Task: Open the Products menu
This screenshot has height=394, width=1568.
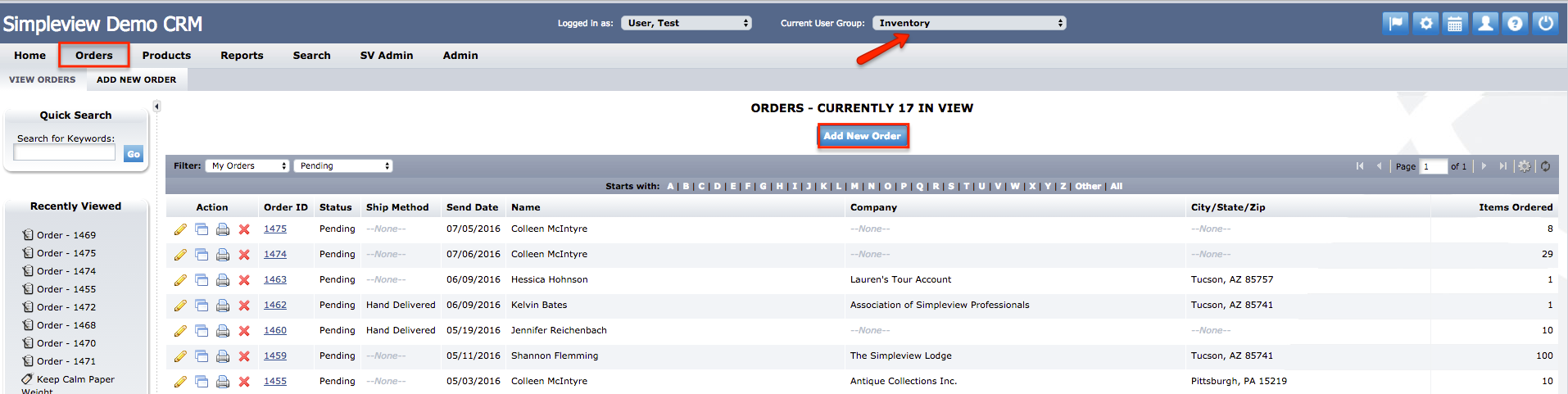Action: [166, 55]
